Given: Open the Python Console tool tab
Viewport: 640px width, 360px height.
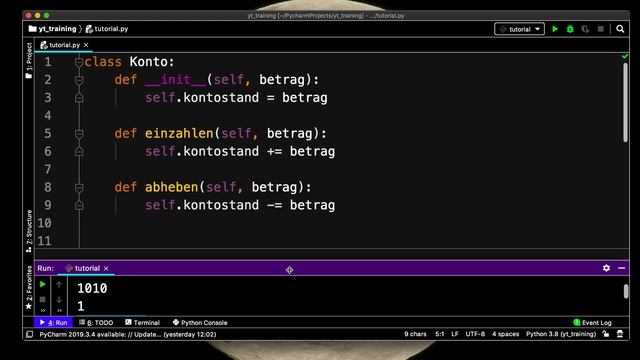Looking at the screenshot, I should point(200,322).
